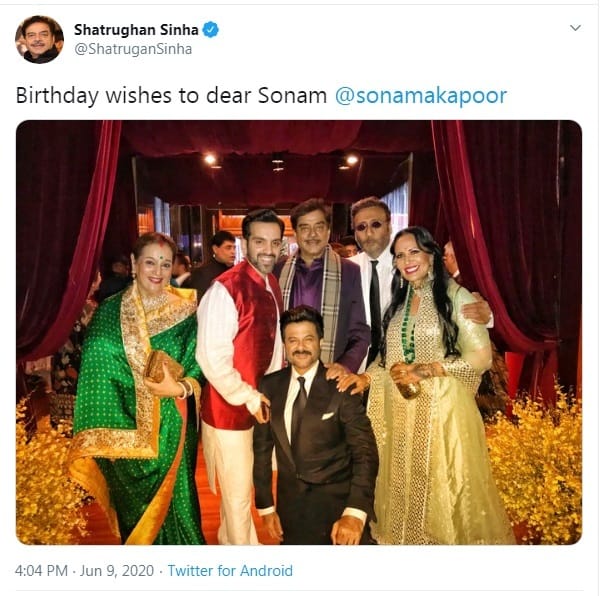Viewport: 602px width, 596px height.
Task: Open the tweet options chevron menu
Action: (575, 28)
